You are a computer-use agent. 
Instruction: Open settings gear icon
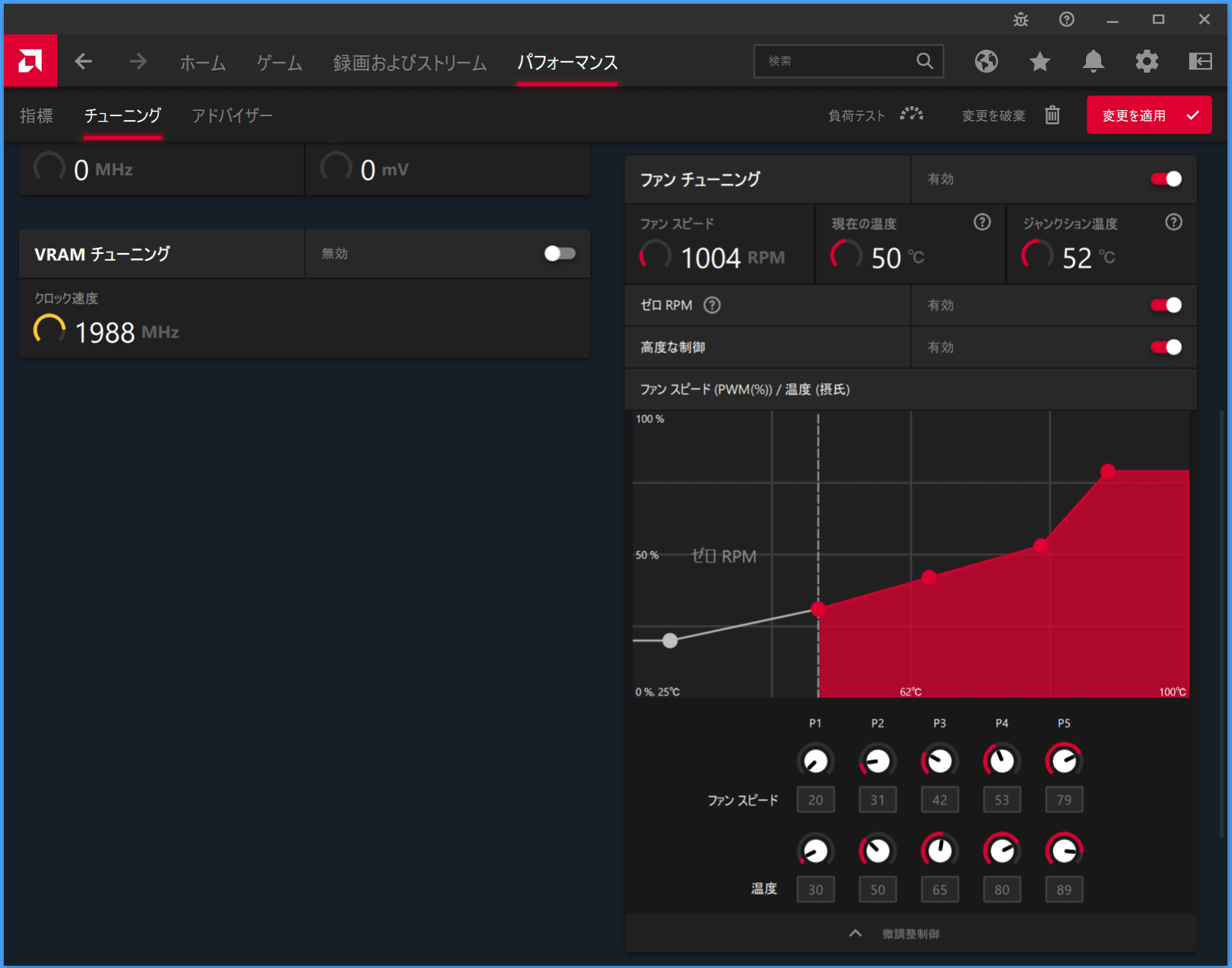coord(1146,61)
